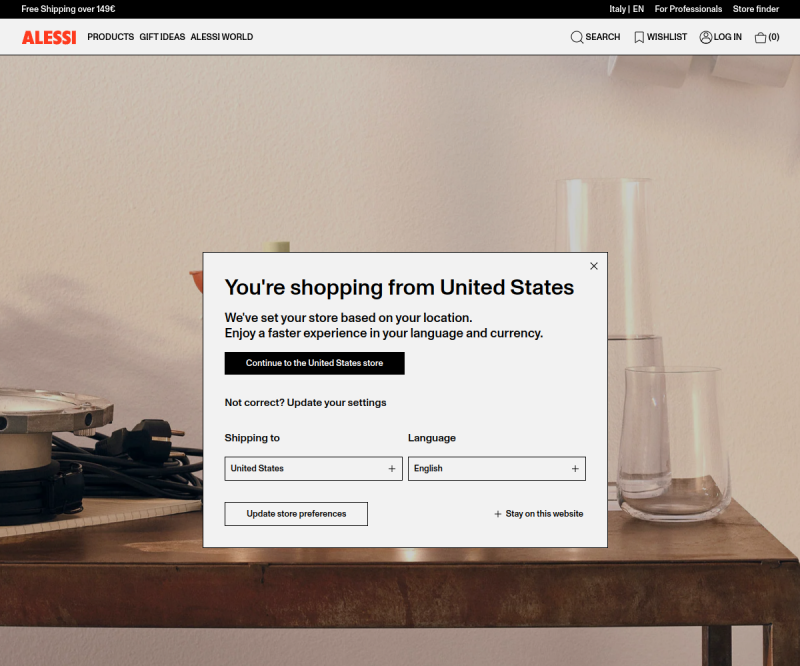Image resolution: width=800 pixels, height=666 pixels.
Task: Click plus icon in English language field
Action: point(575,468)
